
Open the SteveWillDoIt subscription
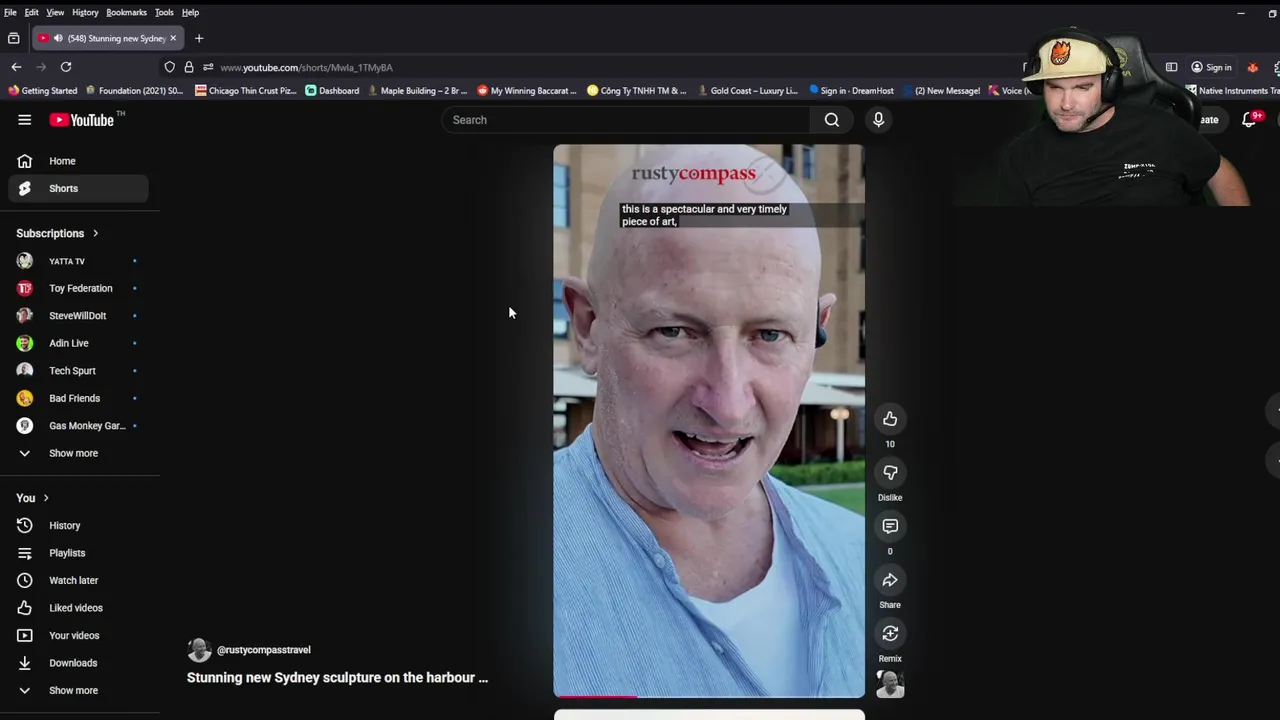(78, 316)
